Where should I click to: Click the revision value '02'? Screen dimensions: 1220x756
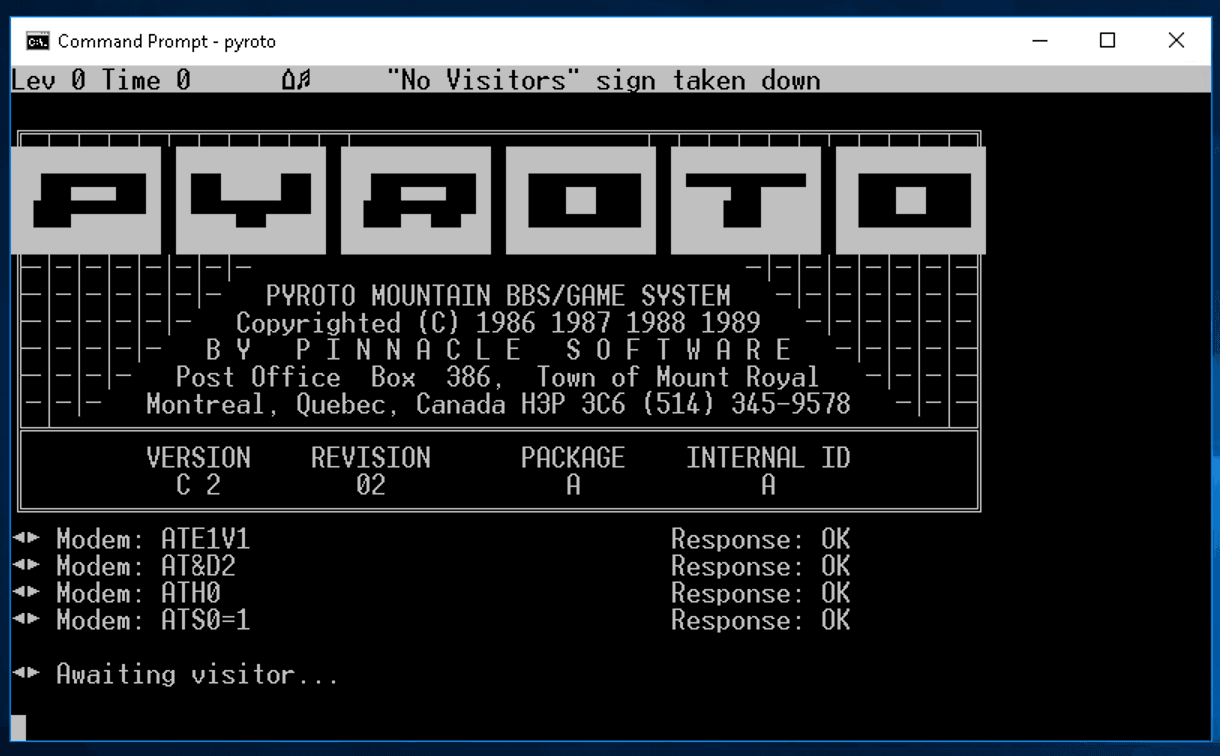pos(370,485)
